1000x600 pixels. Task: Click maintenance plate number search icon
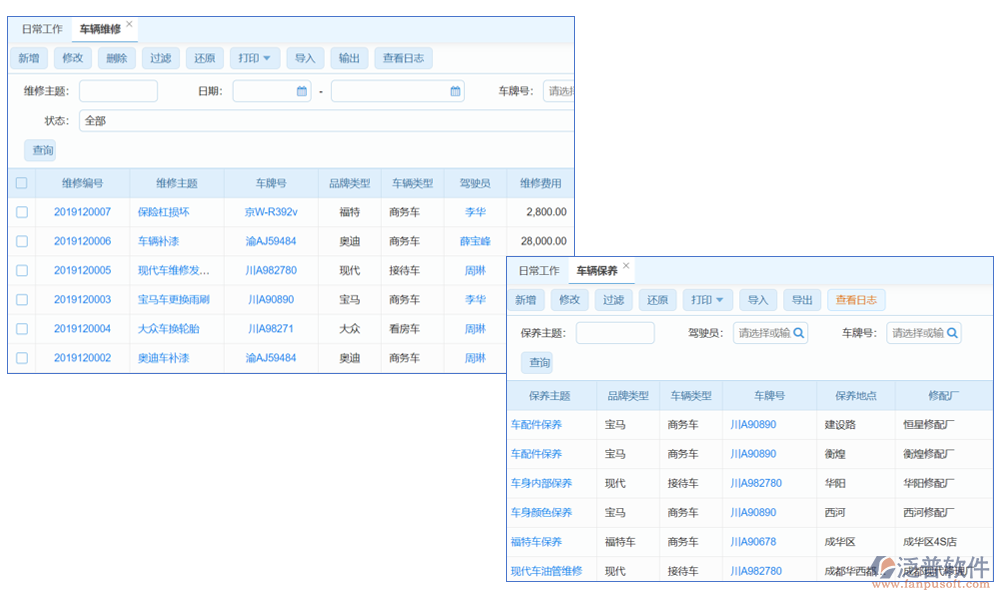point(952,333)
